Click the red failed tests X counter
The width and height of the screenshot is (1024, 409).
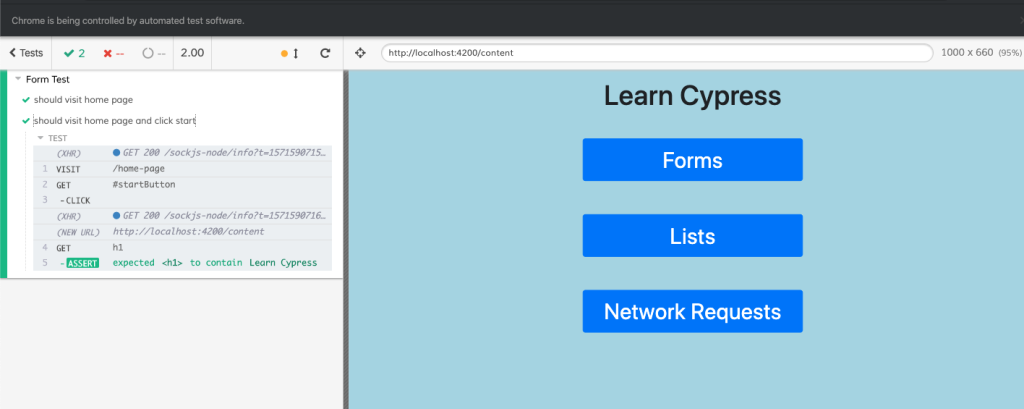[114, 53]
